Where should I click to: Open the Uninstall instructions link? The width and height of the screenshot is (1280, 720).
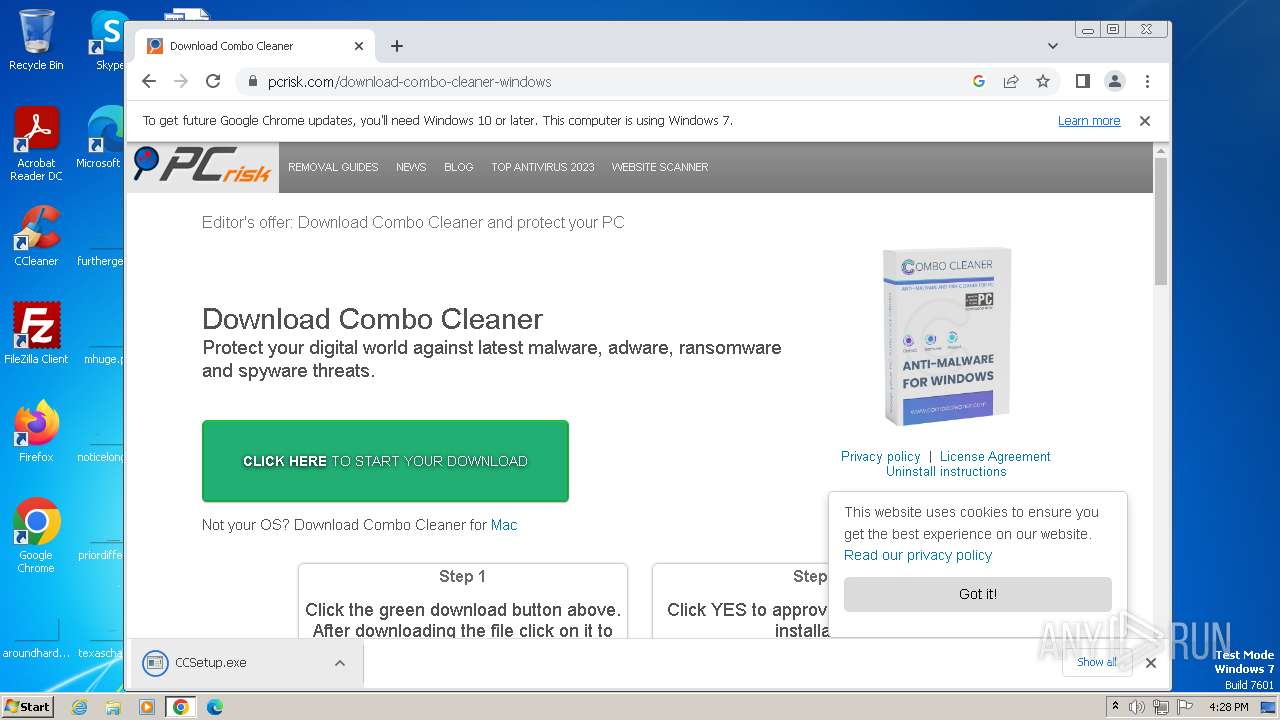click(946, 472)
